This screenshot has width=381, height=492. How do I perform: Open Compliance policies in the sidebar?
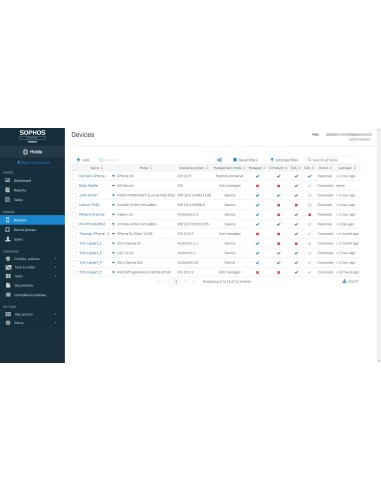[30, 295]
